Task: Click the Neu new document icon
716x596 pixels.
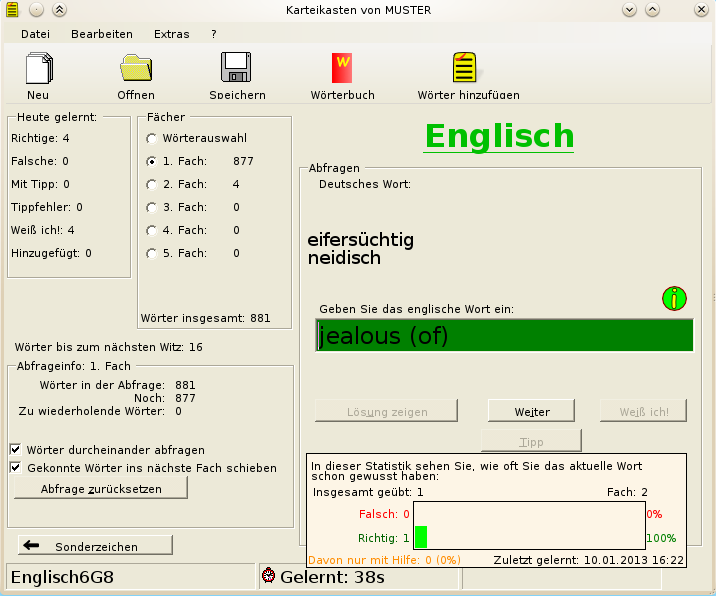Action: (39, 68)
